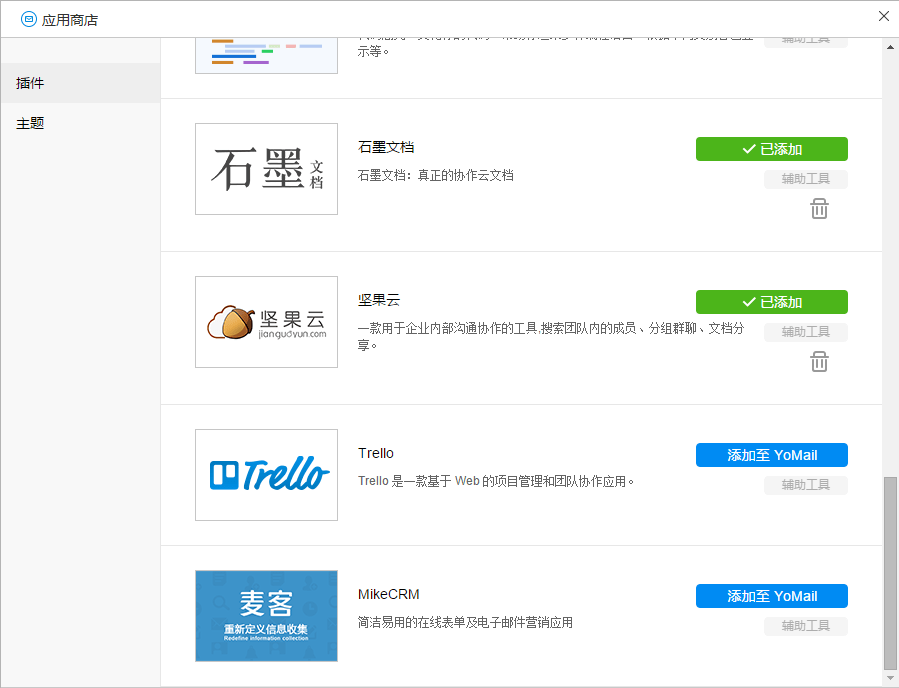Screen dimensions: 899x688
Task: Click the Trello logo thumbnail
Action: pyautogui.click(x=267, y=475)
